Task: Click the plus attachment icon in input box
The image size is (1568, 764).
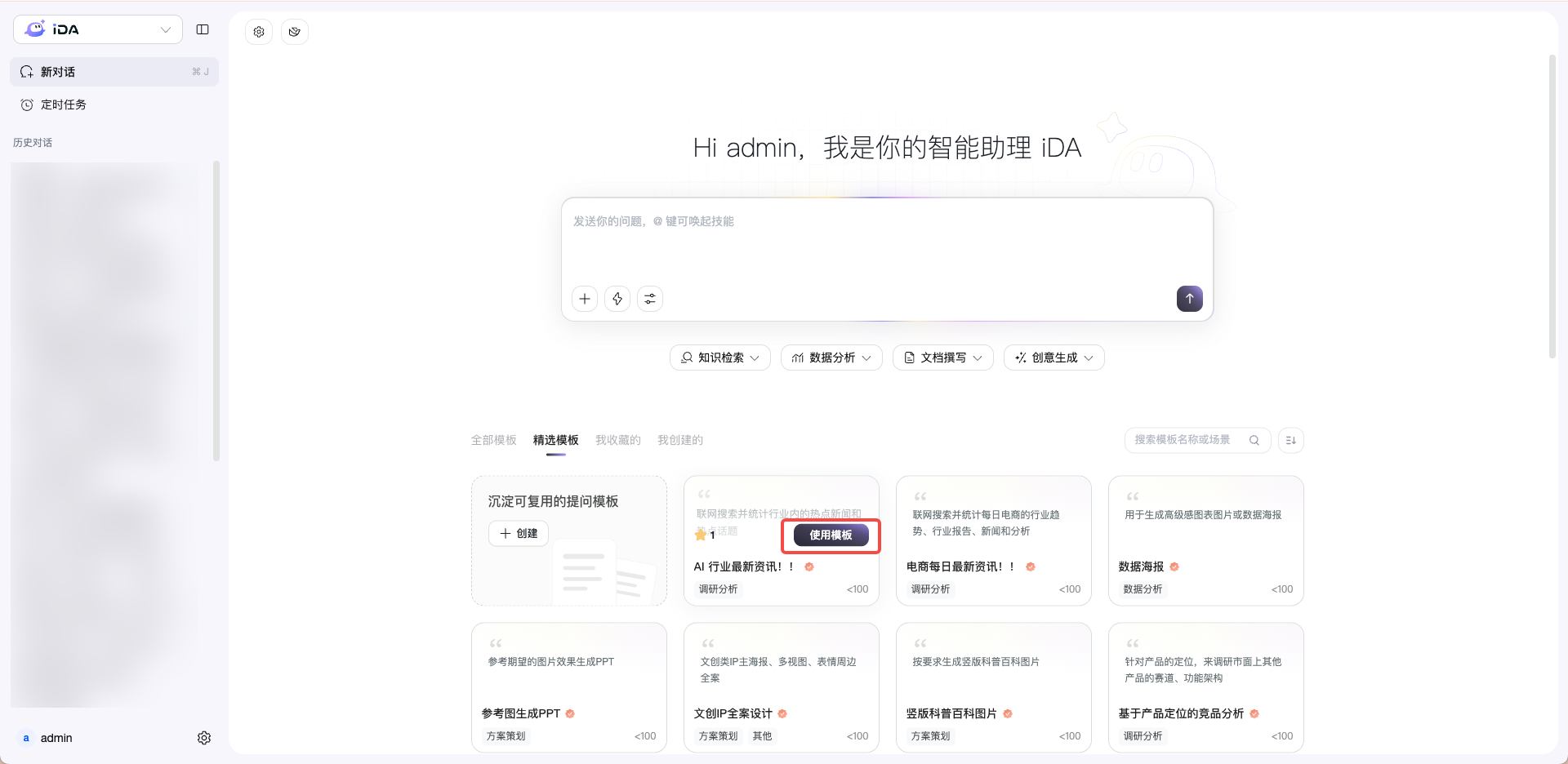Action: pos(585,299)
